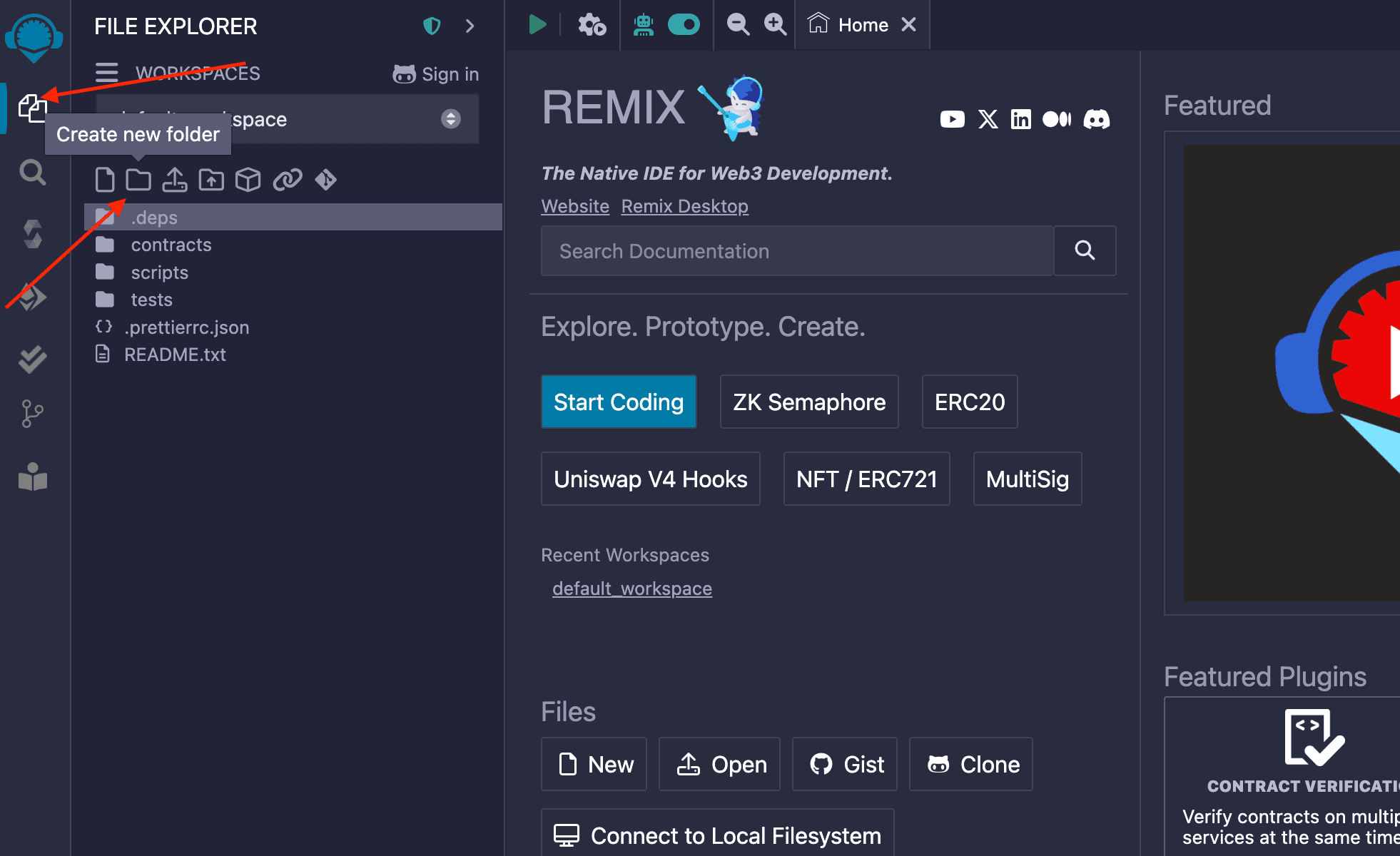Click the AI robot icon in toolbar
Image resolution: width=1400 pixels, height=856 pixels.
644,25
